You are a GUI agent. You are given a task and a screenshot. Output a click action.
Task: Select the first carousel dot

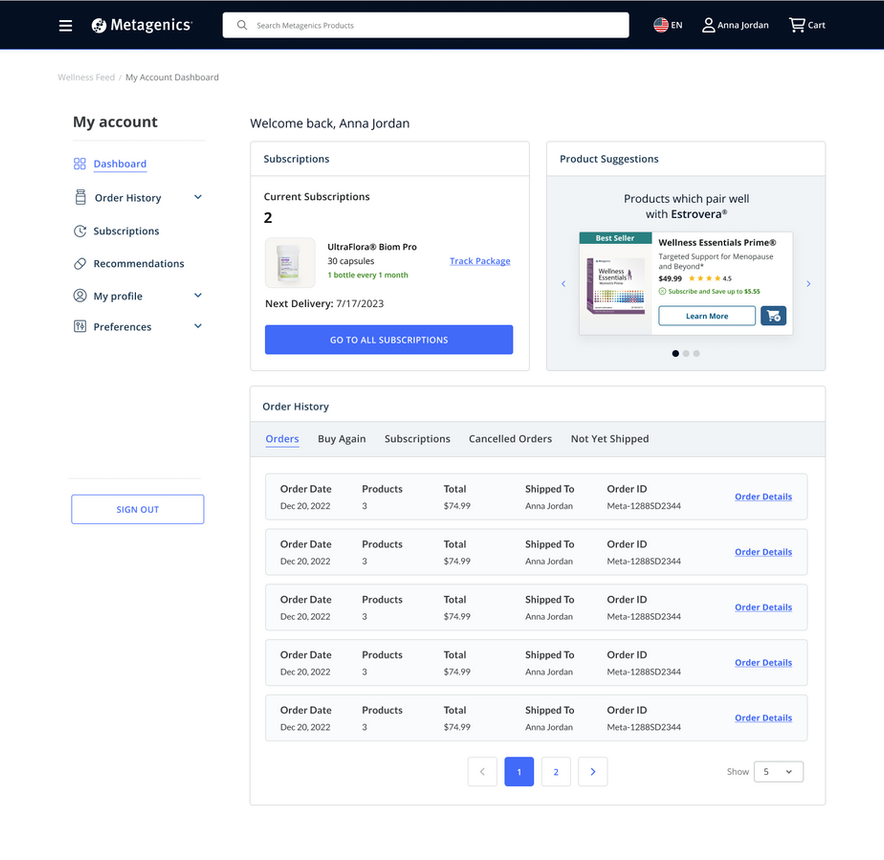[x=675, y=354]
